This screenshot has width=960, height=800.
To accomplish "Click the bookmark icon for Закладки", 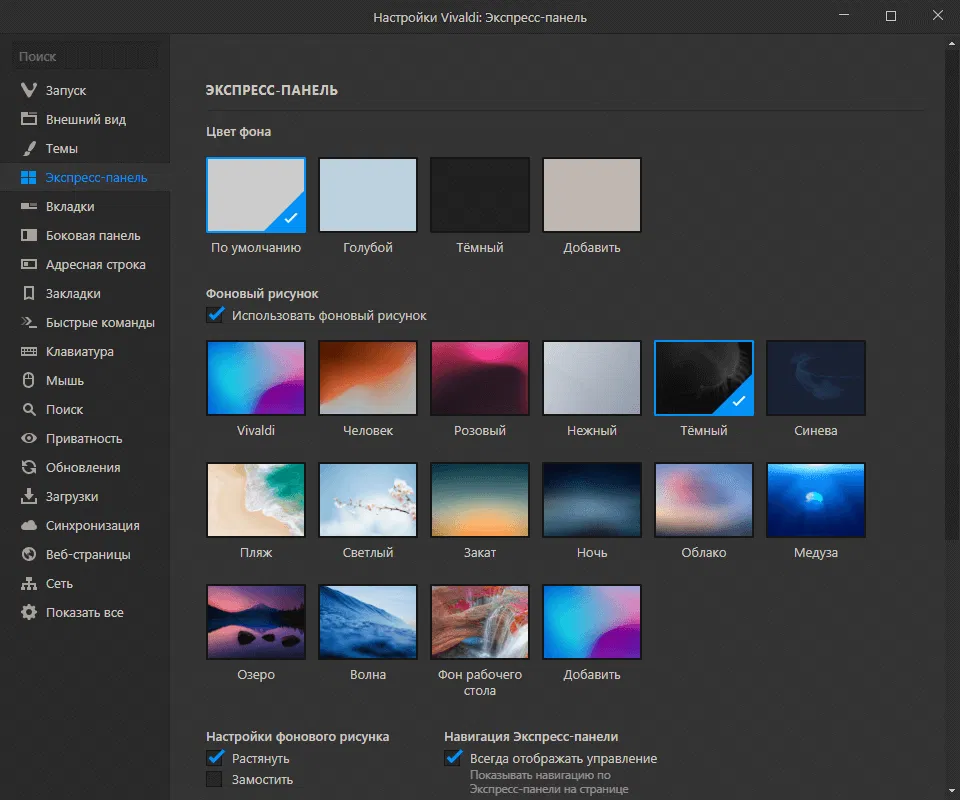I will pos(29,294).
